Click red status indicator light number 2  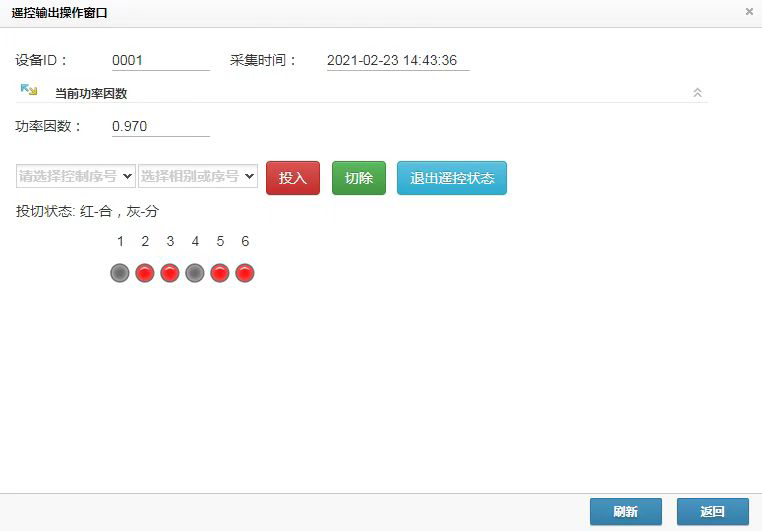point(145,273)
